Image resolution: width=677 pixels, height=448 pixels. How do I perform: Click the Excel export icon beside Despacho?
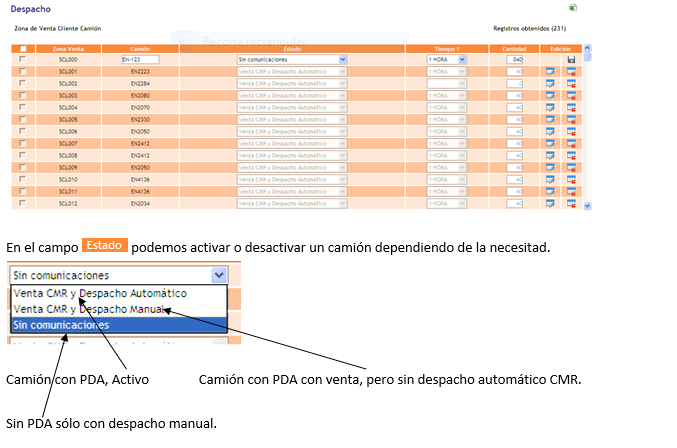point(573,7)
